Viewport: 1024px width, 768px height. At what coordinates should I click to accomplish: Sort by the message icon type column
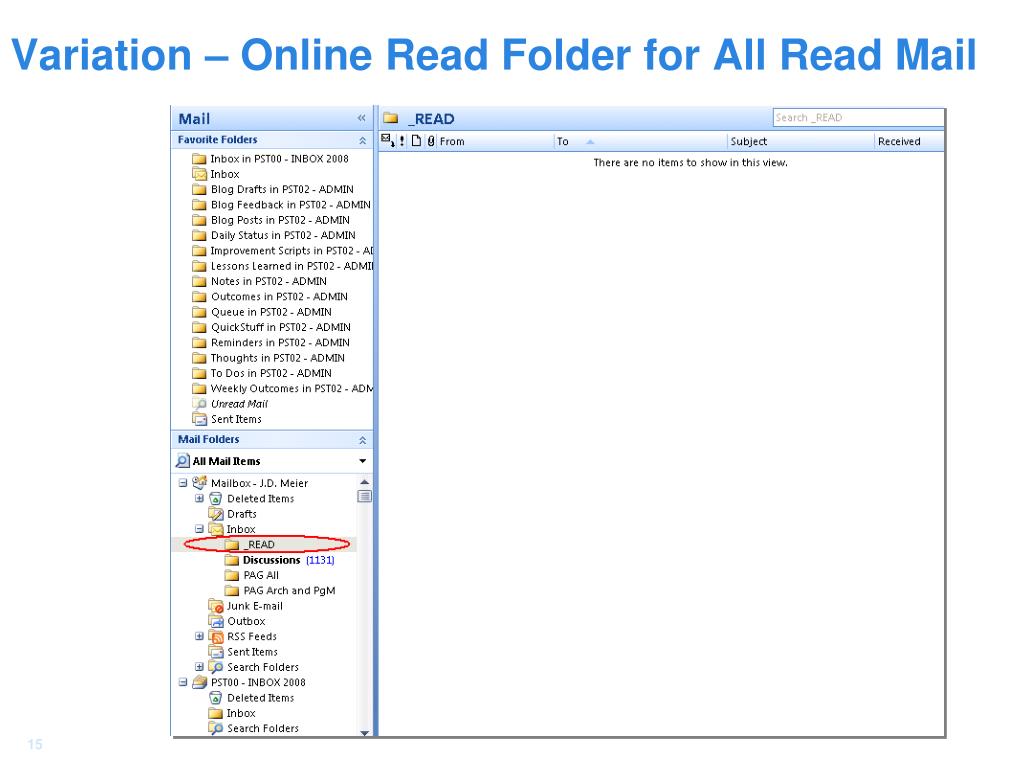[x=416, y=140]
